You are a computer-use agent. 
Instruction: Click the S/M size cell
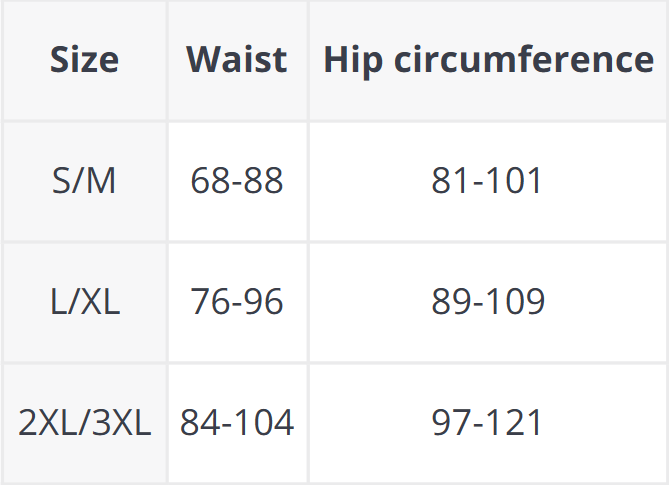pos(84,181)
